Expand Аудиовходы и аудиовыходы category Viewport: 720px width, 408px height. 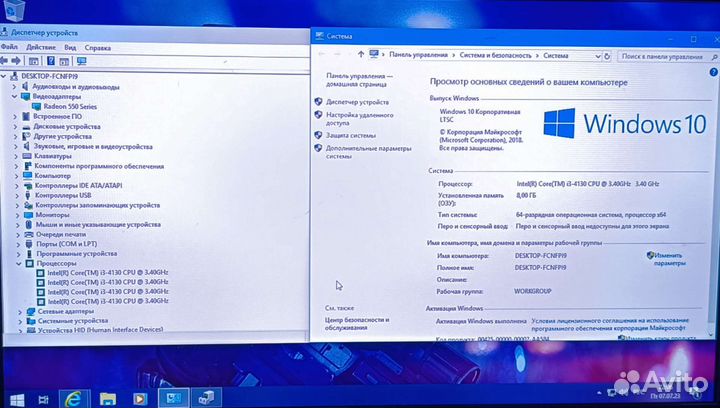pos(14,86)
